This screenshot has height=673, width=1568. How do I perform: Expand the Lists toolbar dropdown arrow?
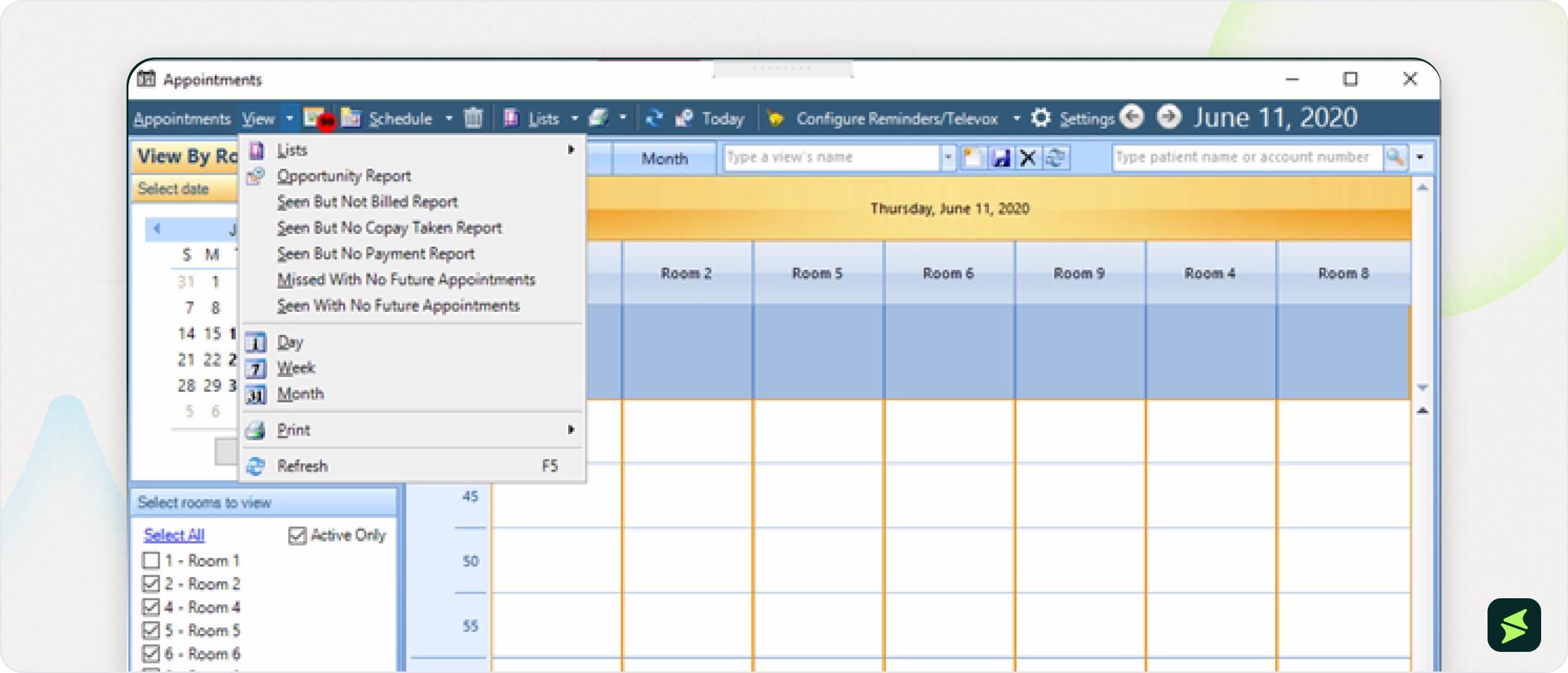click(574, 118)
